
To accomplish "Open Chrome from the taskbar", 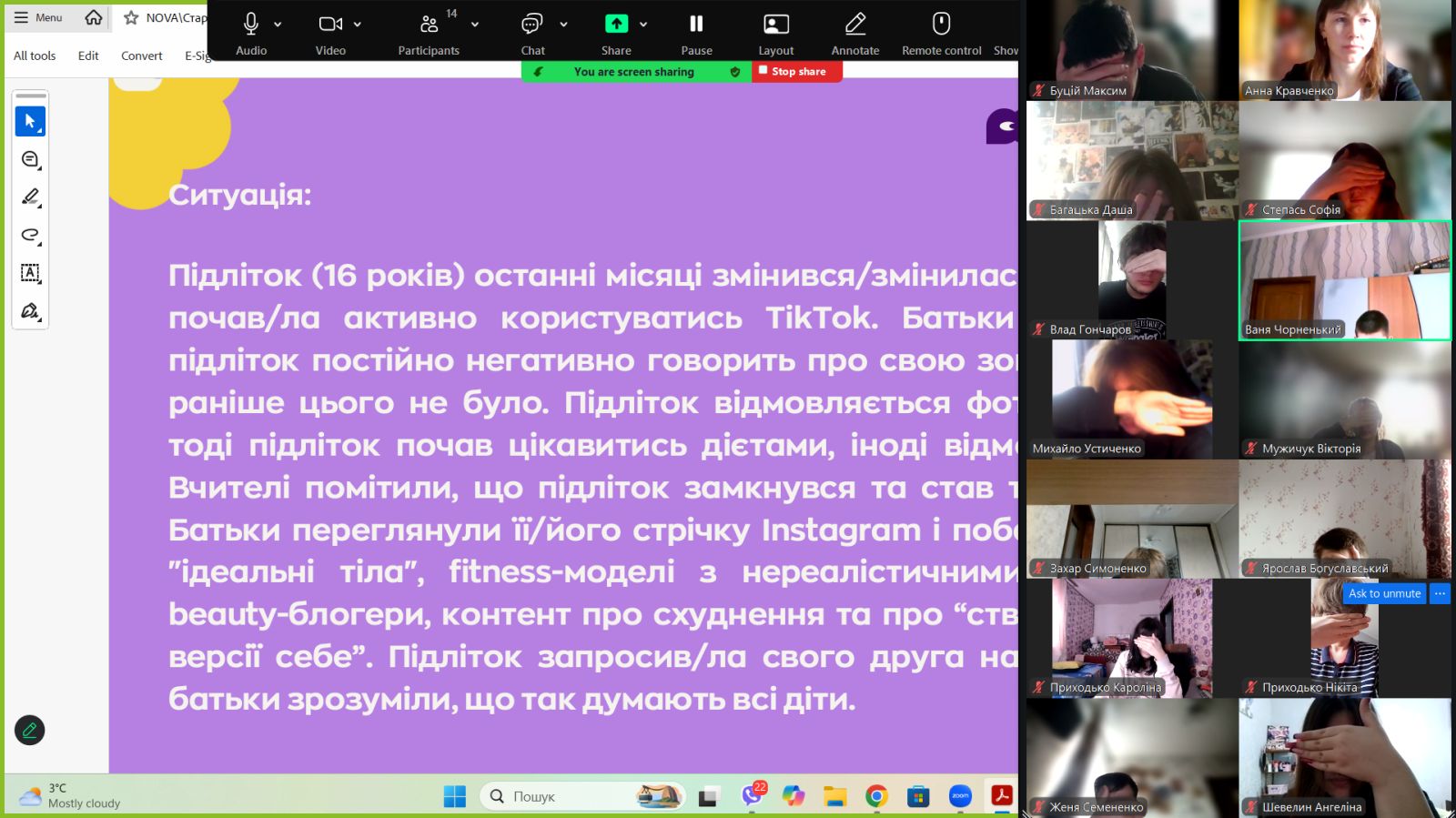I will tap(876, 796).
